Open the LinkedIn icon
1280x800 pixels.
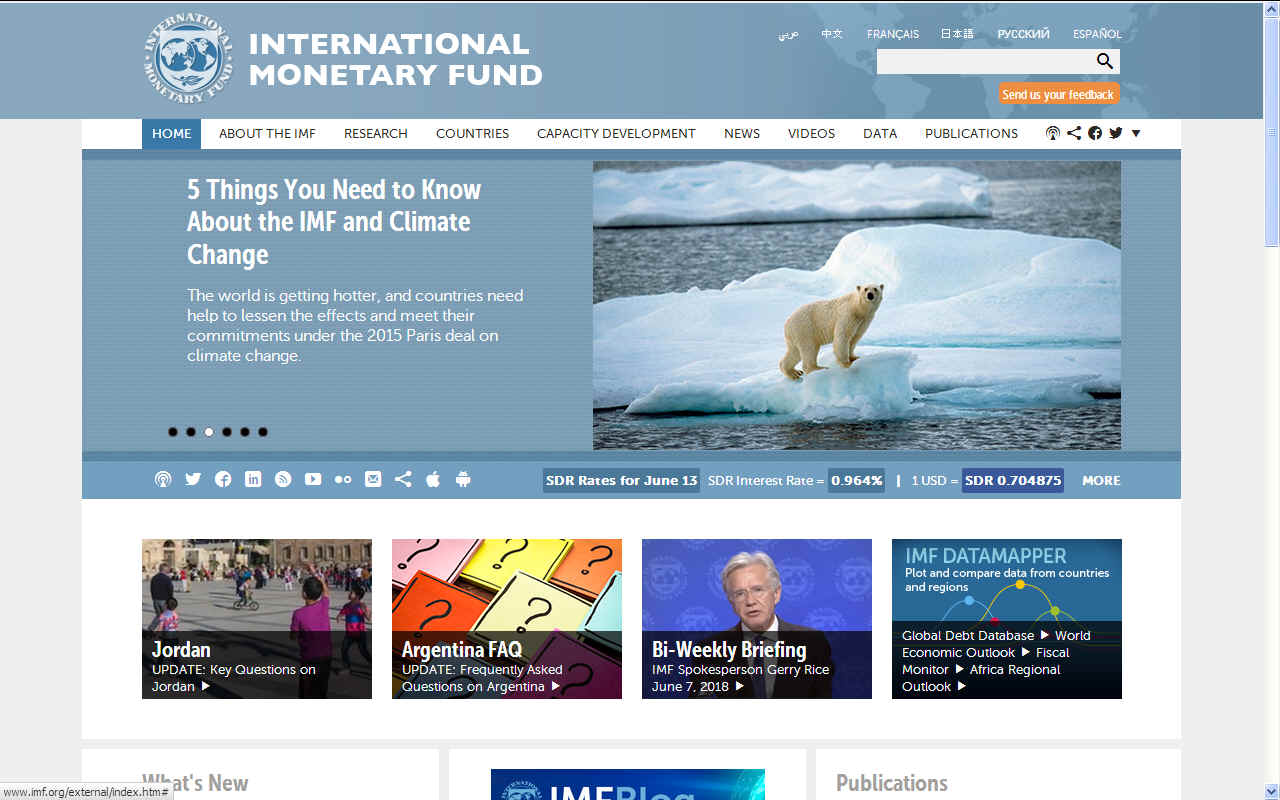click(x=253, y=479)
